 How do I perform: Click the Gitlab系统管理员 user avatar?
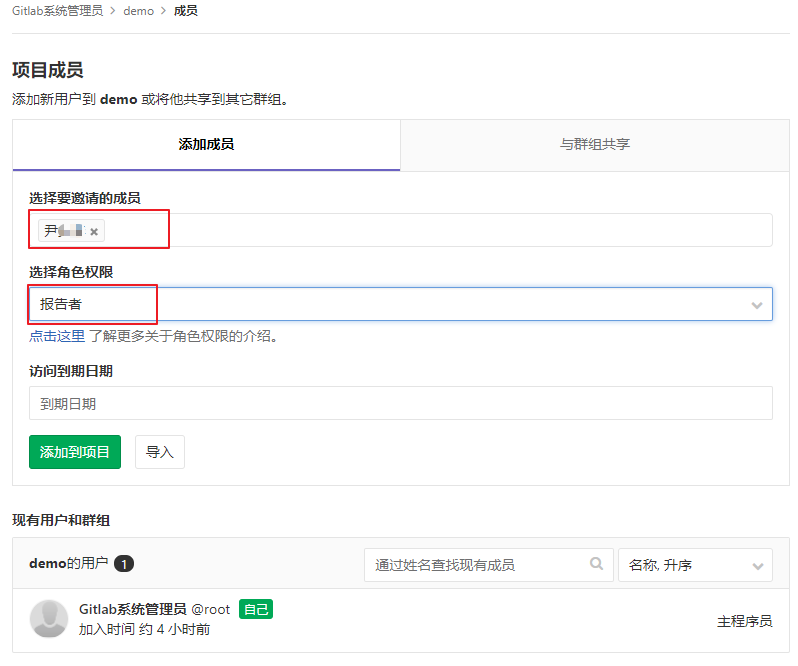49,619
